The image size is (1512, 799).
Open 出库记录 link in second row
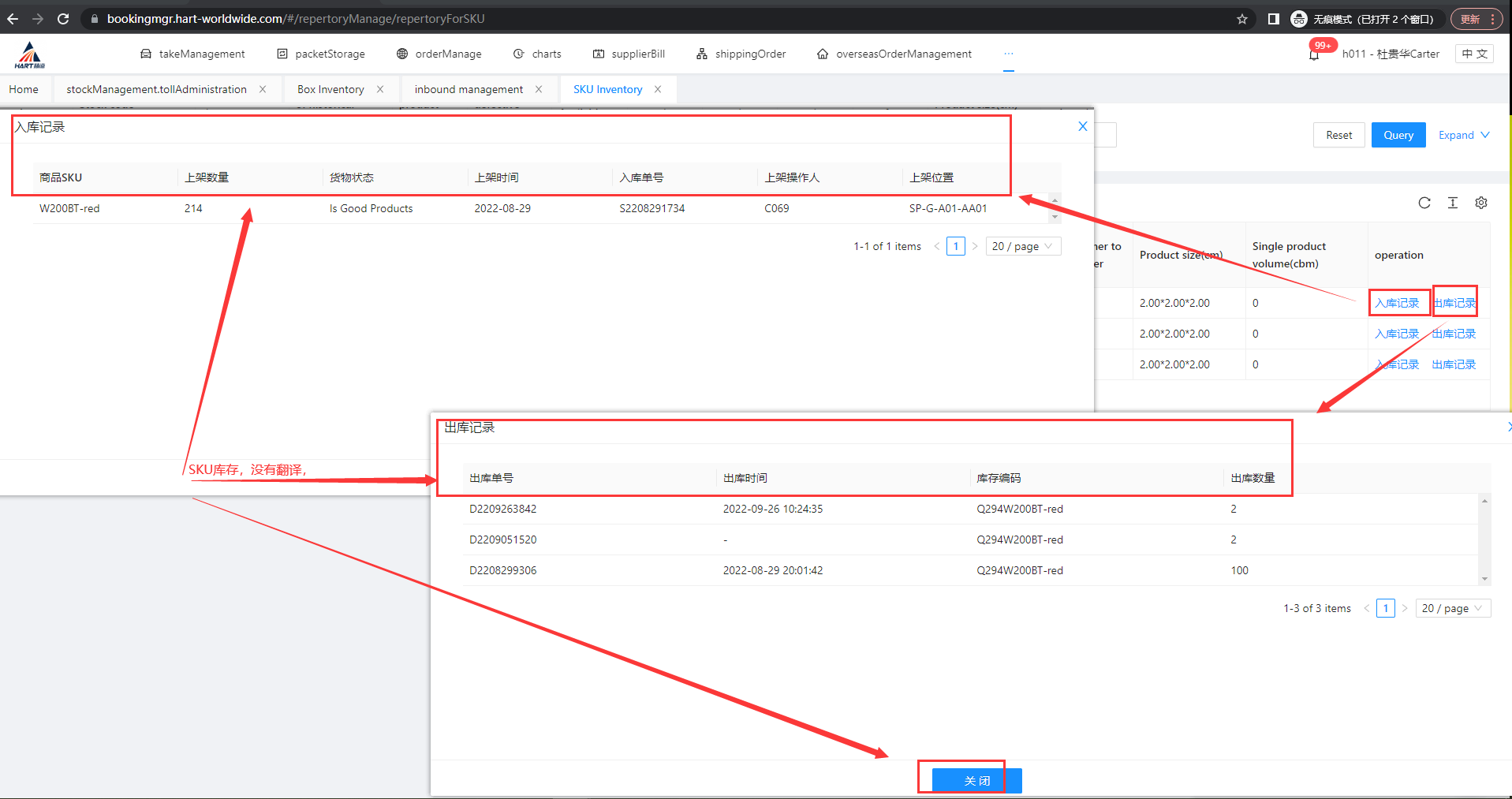1454,334
